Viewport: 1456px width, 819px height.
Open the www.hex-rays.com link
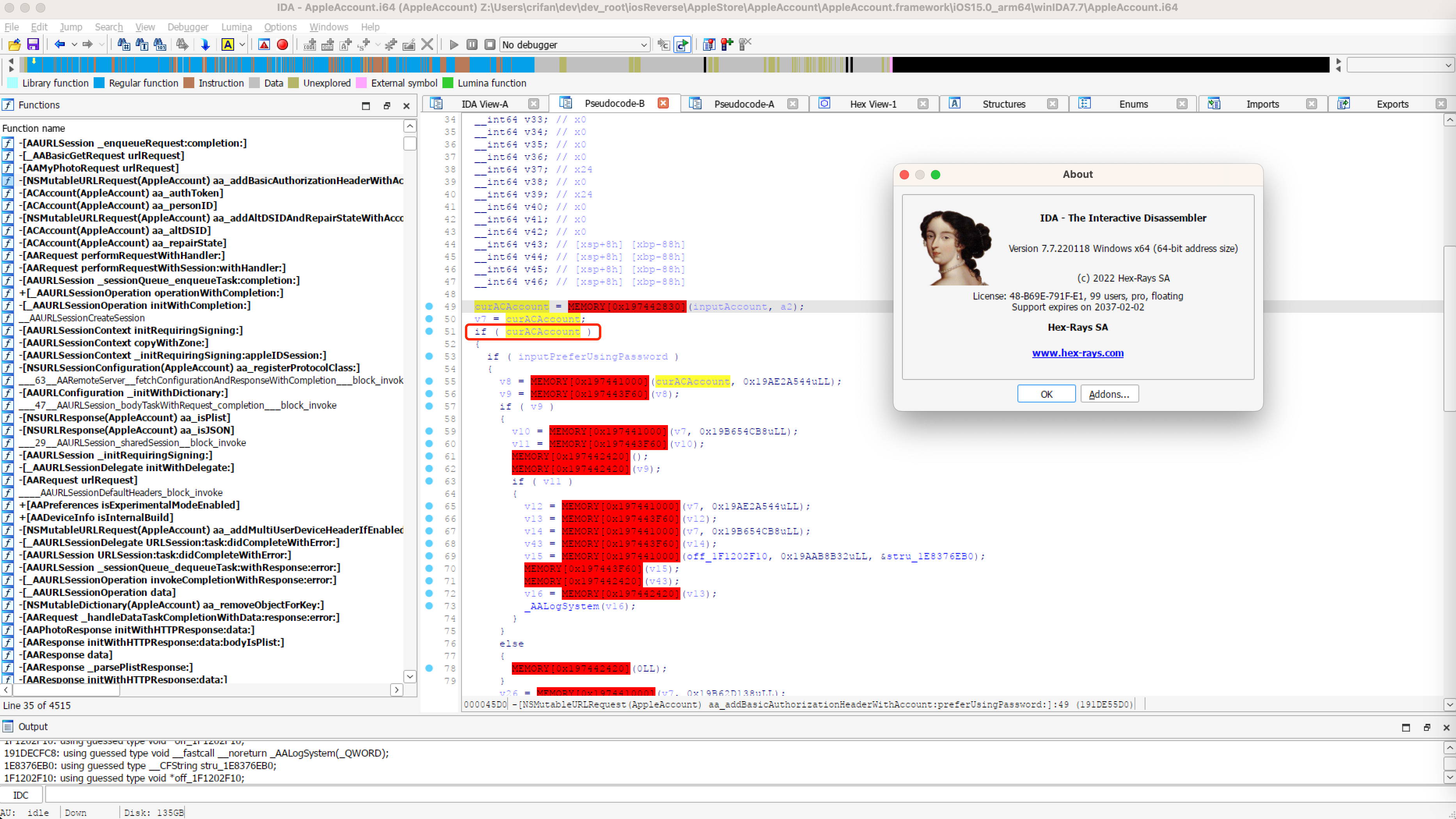tap(1077, 353)
